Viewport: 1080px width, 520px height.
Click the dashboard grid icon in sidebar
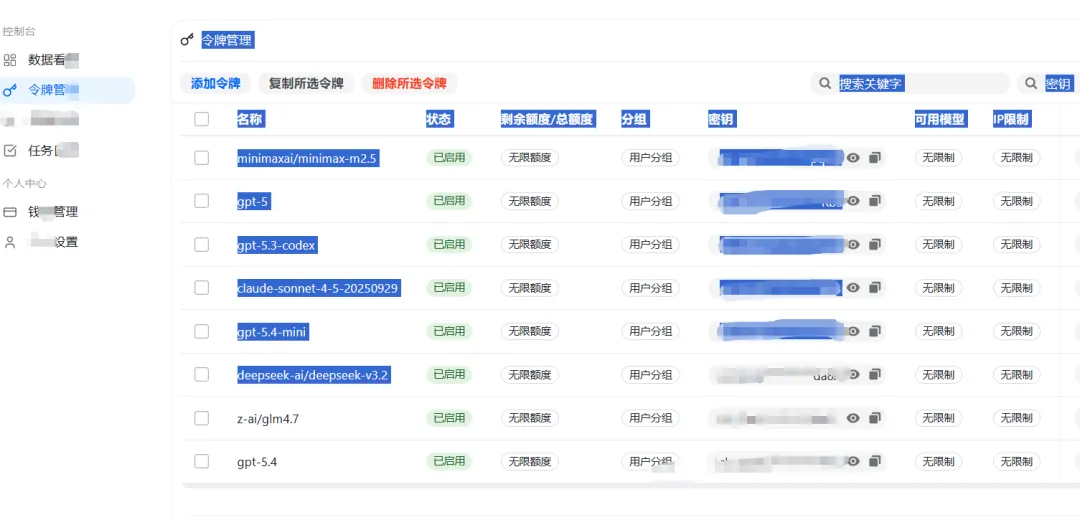tap(10, 60)
